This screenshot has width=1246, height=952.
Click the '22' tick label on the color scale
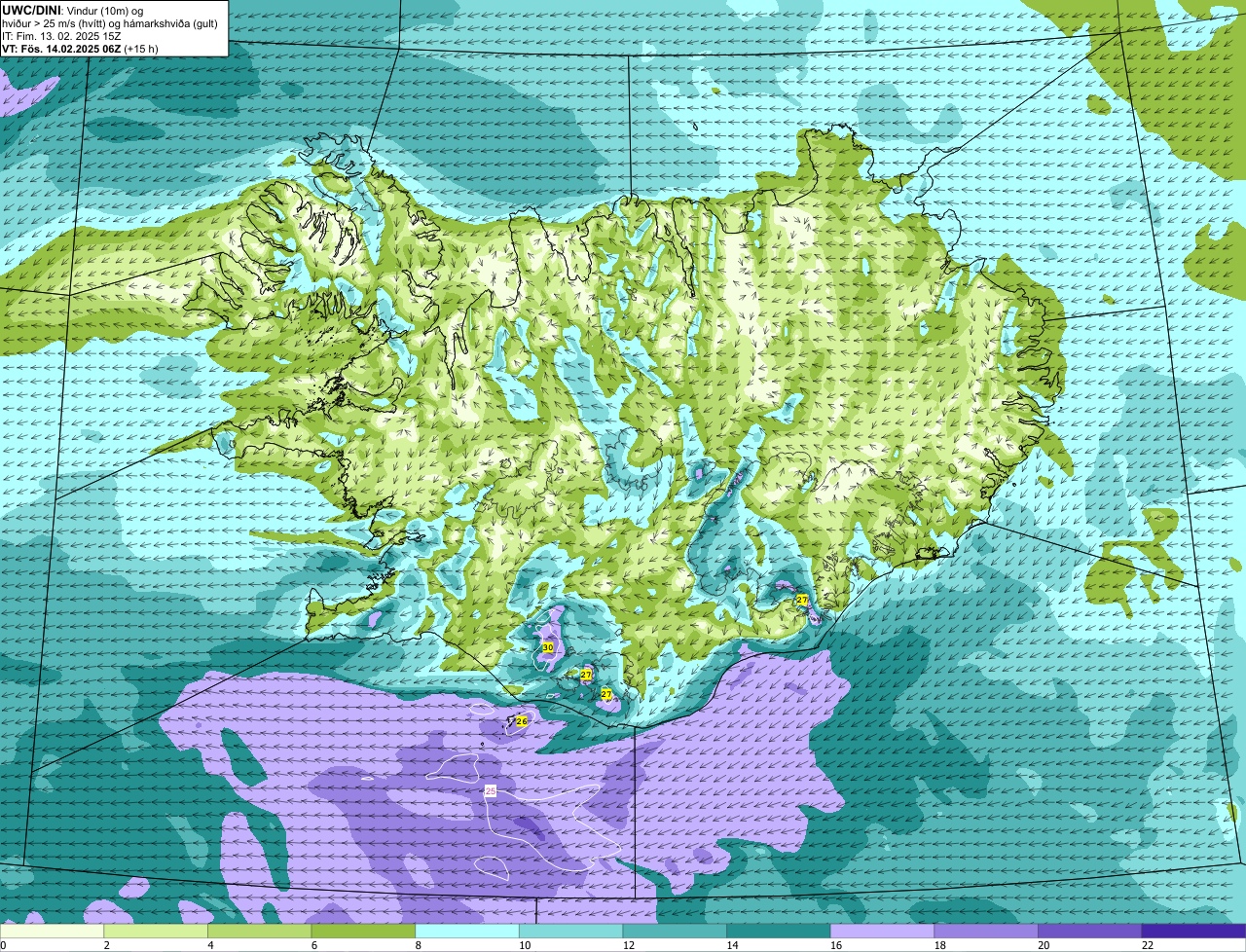coord(1147,945)
